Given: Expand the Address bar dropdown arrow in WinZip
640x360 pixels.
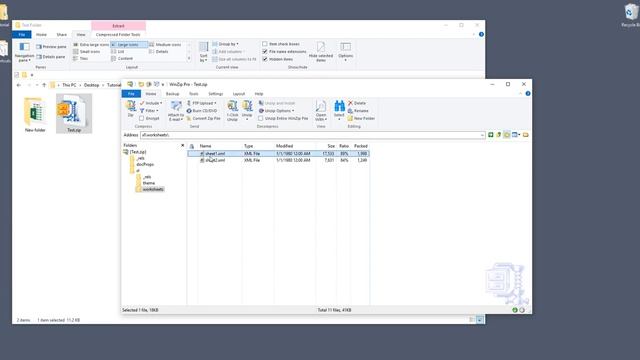Looking at the screenshot, I should 482,135.
